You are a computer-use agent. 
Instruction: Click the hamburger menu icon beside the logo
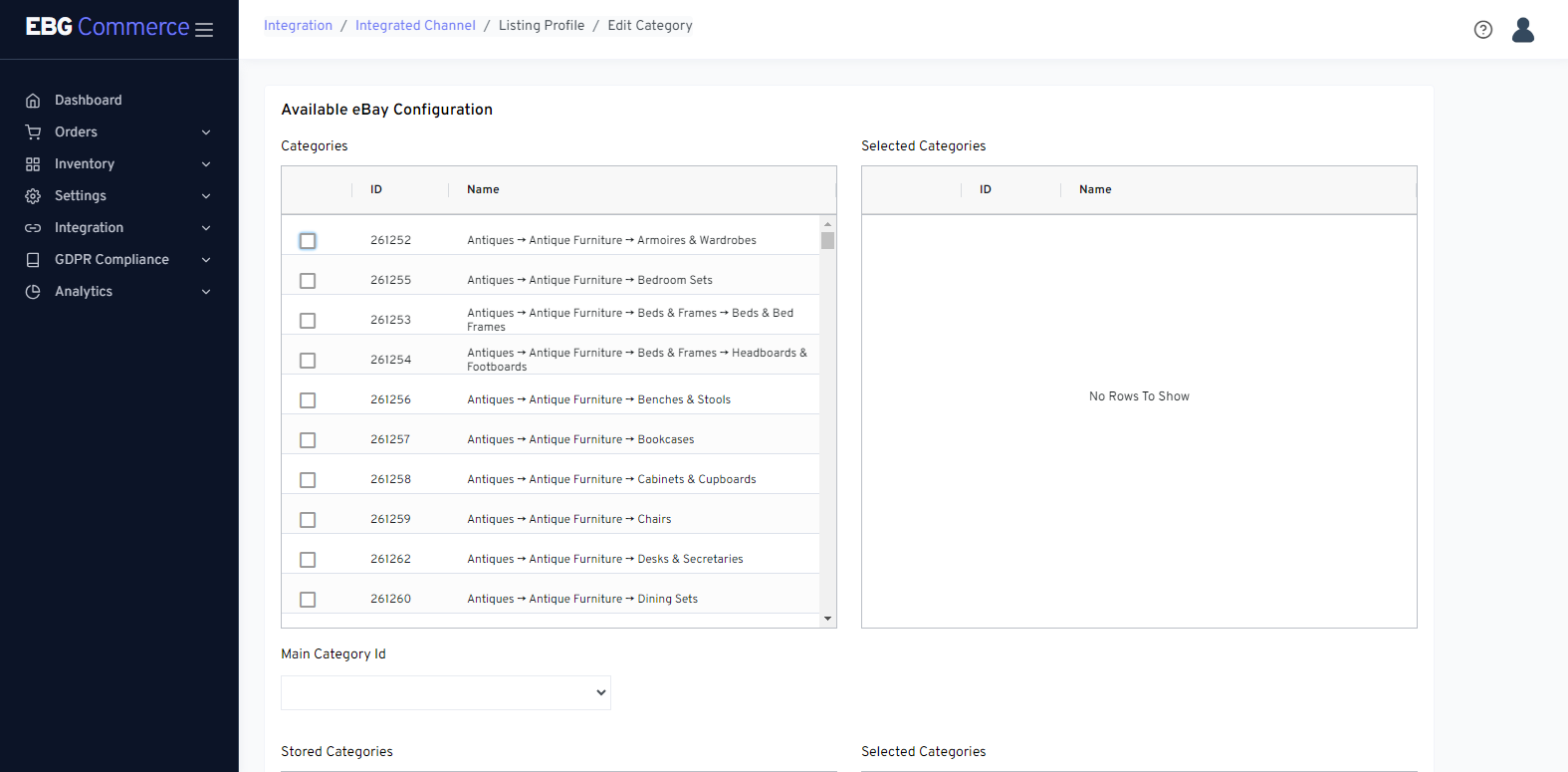click(x=204, y=30)
